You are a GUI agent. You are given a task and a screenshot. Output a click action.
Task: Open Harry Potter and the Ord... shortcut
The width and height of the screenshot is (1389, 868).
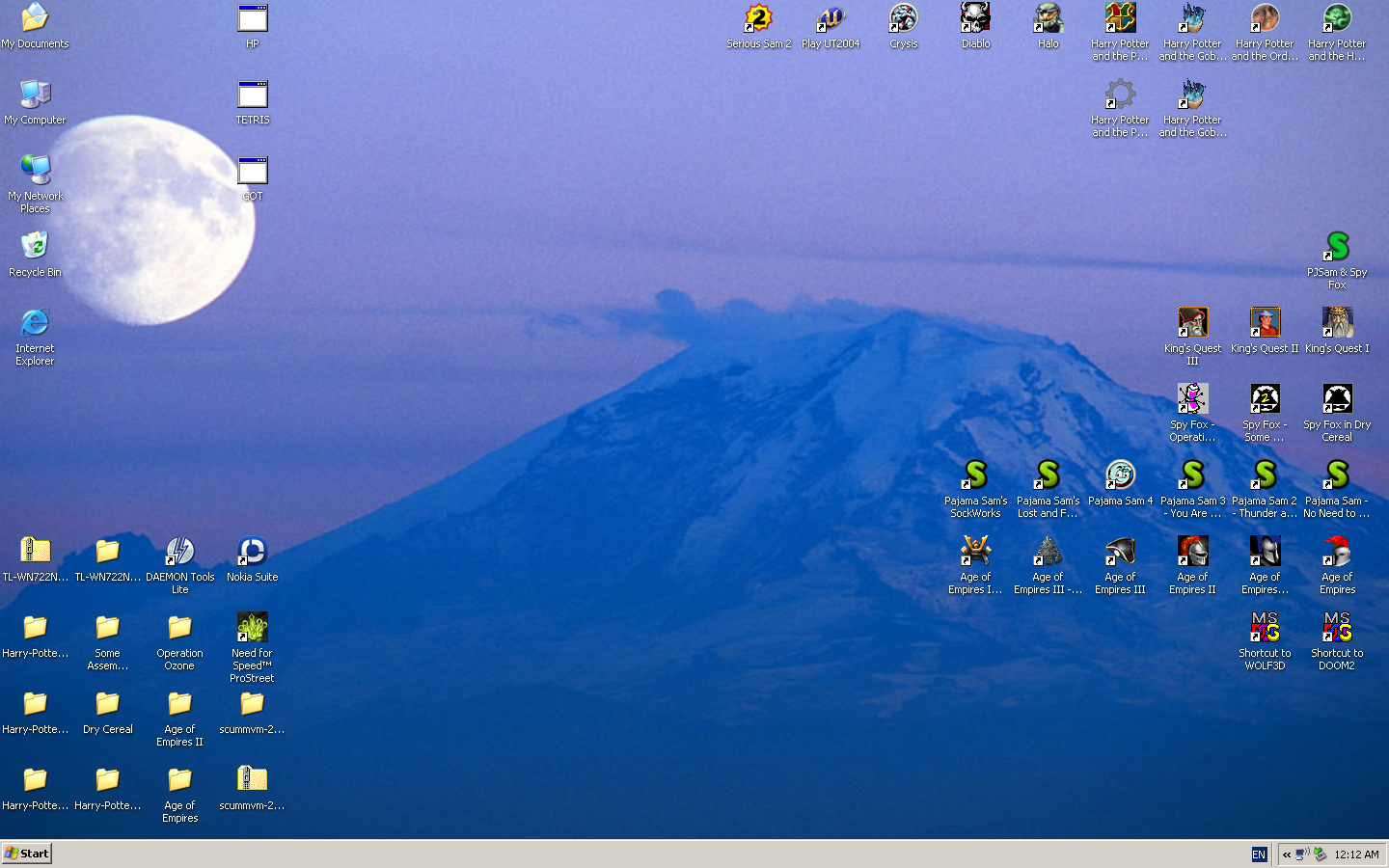(x=1265, y=31)
